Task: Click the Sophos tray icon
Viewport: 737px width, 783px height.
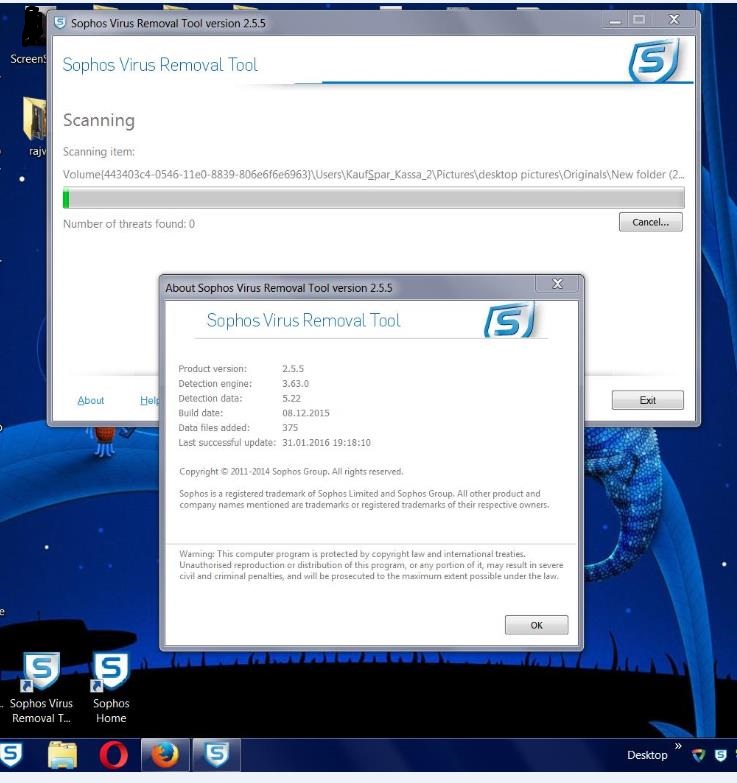Action: [720, 755]
